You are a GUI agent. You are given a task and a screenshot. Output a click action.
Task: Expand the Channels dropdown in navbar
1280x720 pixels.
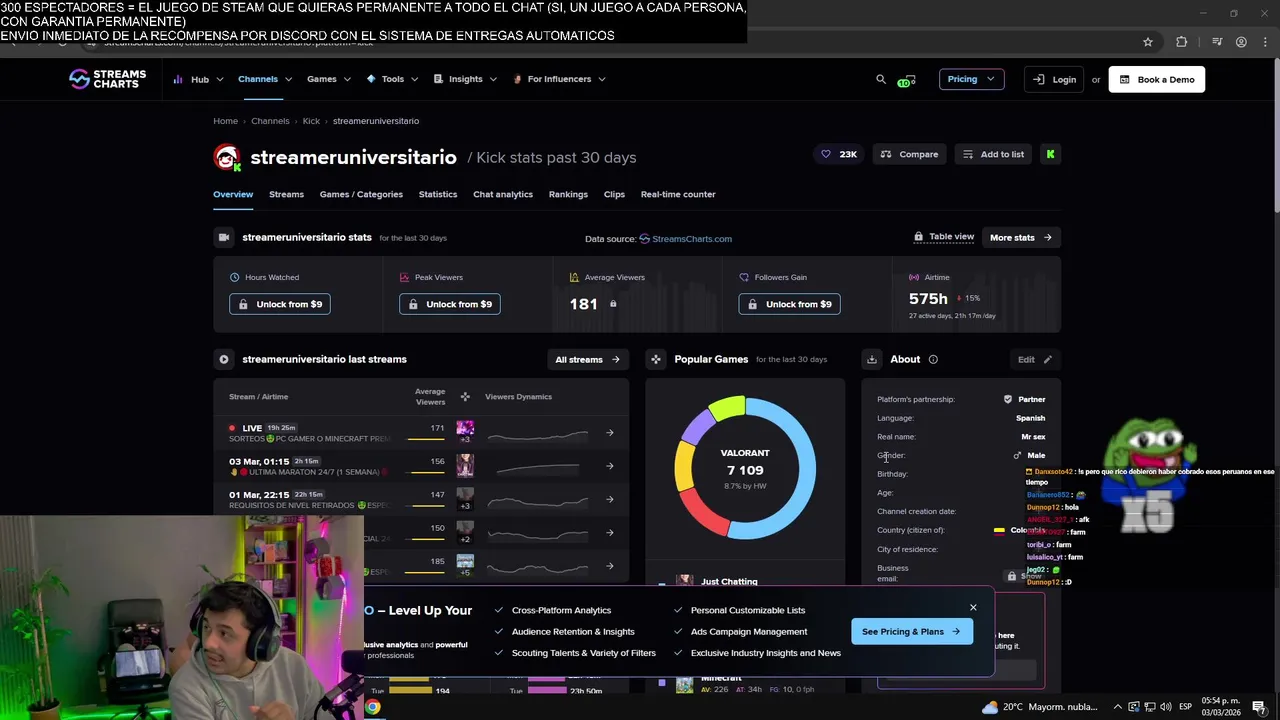click(x=264, y=79)
